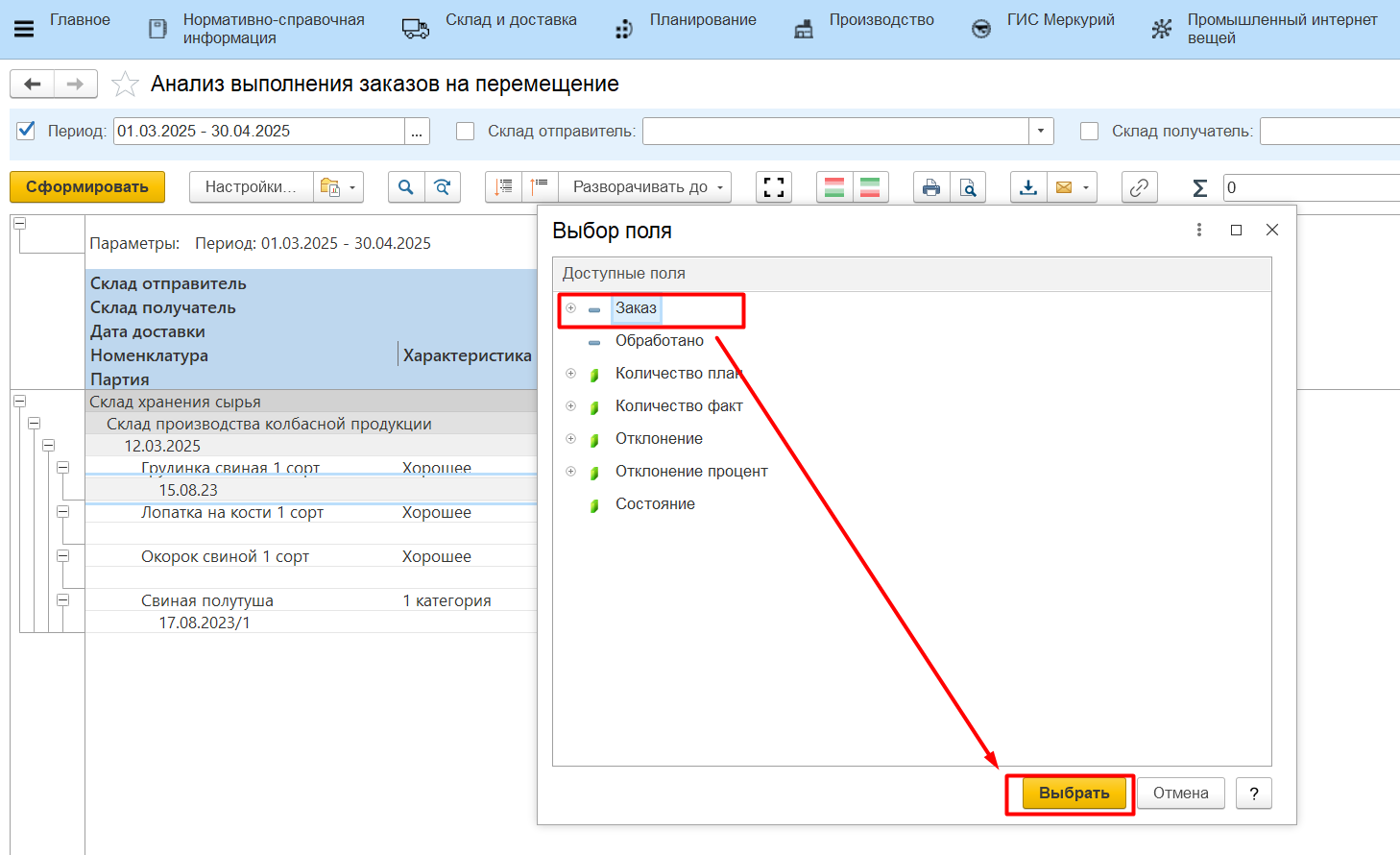Open the Склад и доставка menu
This screenshot has height=855, width=1400.
(510, 20)
